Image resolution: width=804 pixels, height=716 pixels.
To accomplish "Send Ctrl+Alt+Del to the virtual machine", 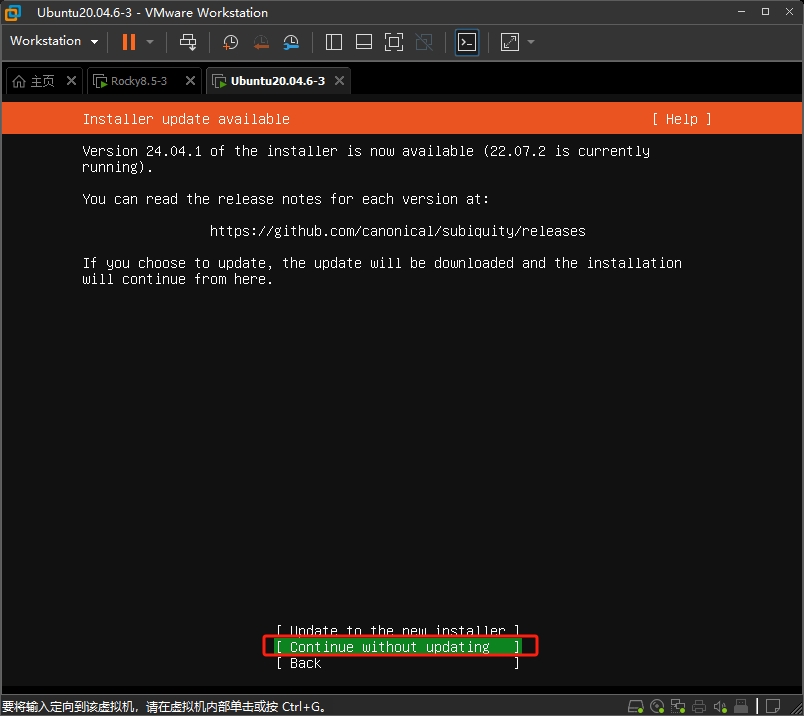I will coord(188,42).
